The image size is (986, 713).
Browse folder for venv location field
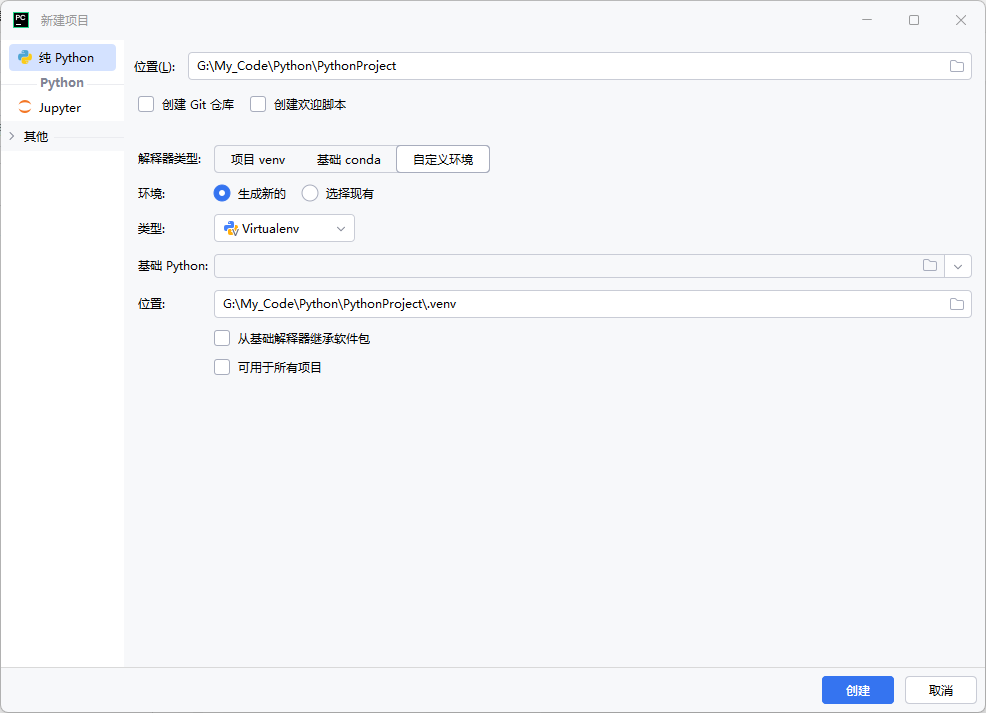(956, 304)
